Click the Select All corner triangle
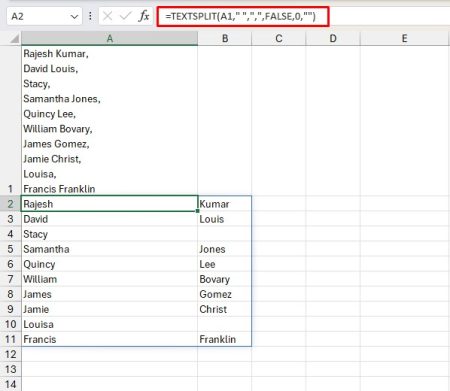Viewport: 450px width, 391px height. coord(14,39)
